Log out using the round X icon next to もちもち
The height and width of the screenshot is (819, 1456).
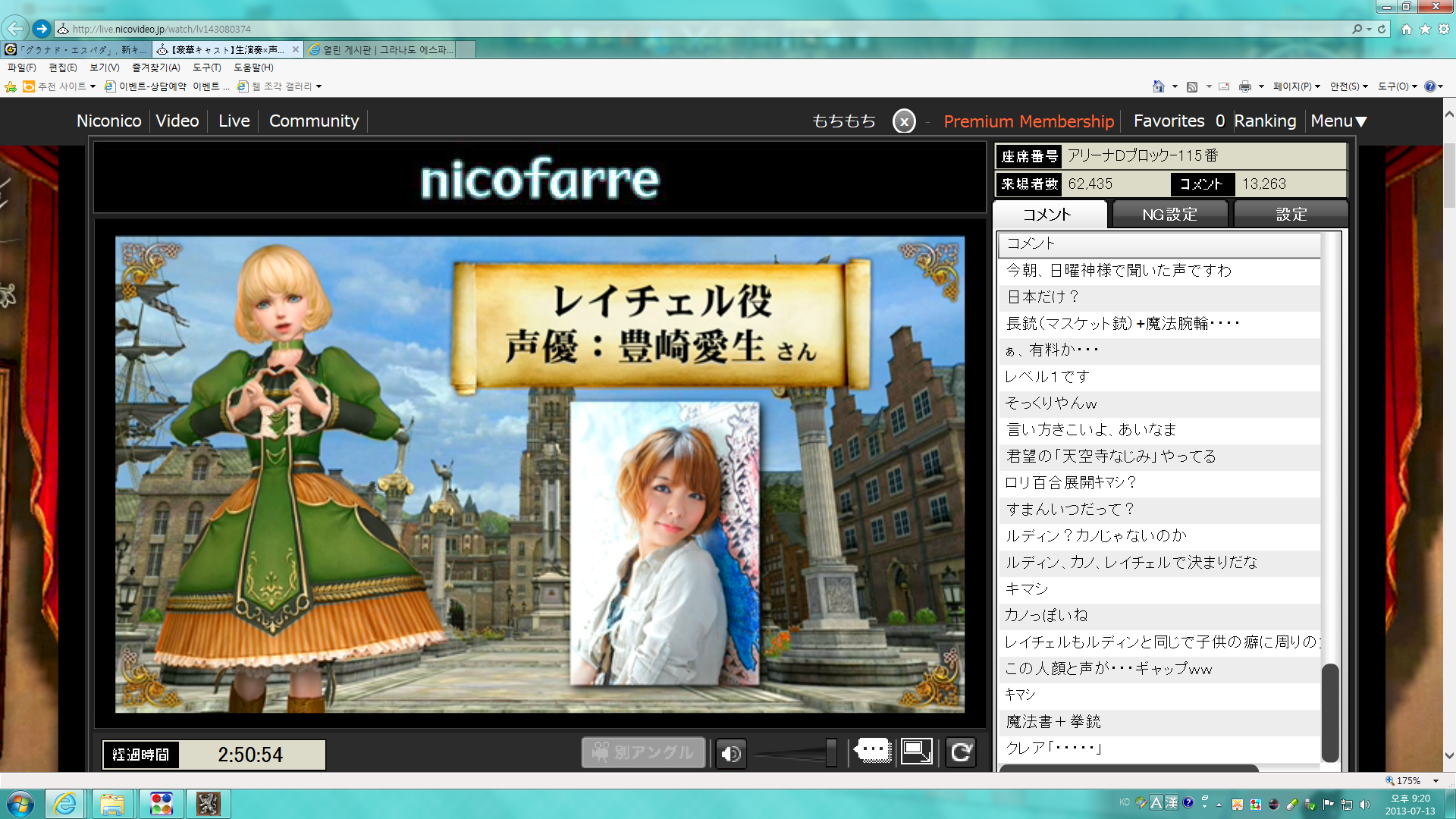click(x=904, y=121)
